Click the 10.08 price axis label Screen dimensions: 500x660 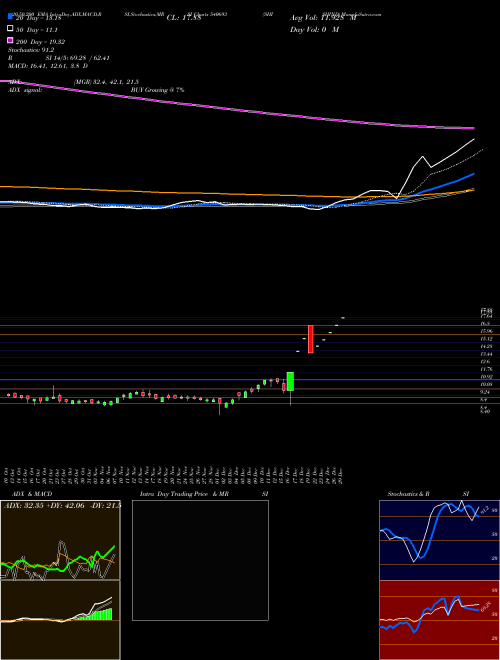point(487,384)
